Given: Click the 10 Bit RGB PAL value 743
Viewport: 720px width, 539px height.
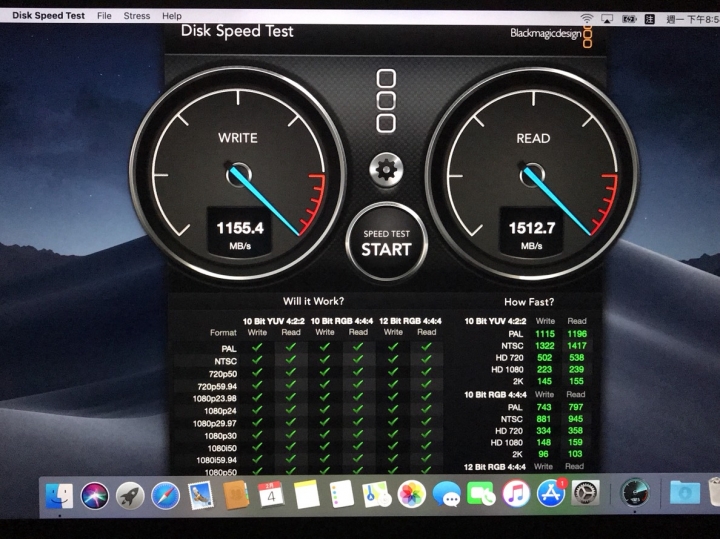Looking at the screenshot, I should tap(544, 407).
